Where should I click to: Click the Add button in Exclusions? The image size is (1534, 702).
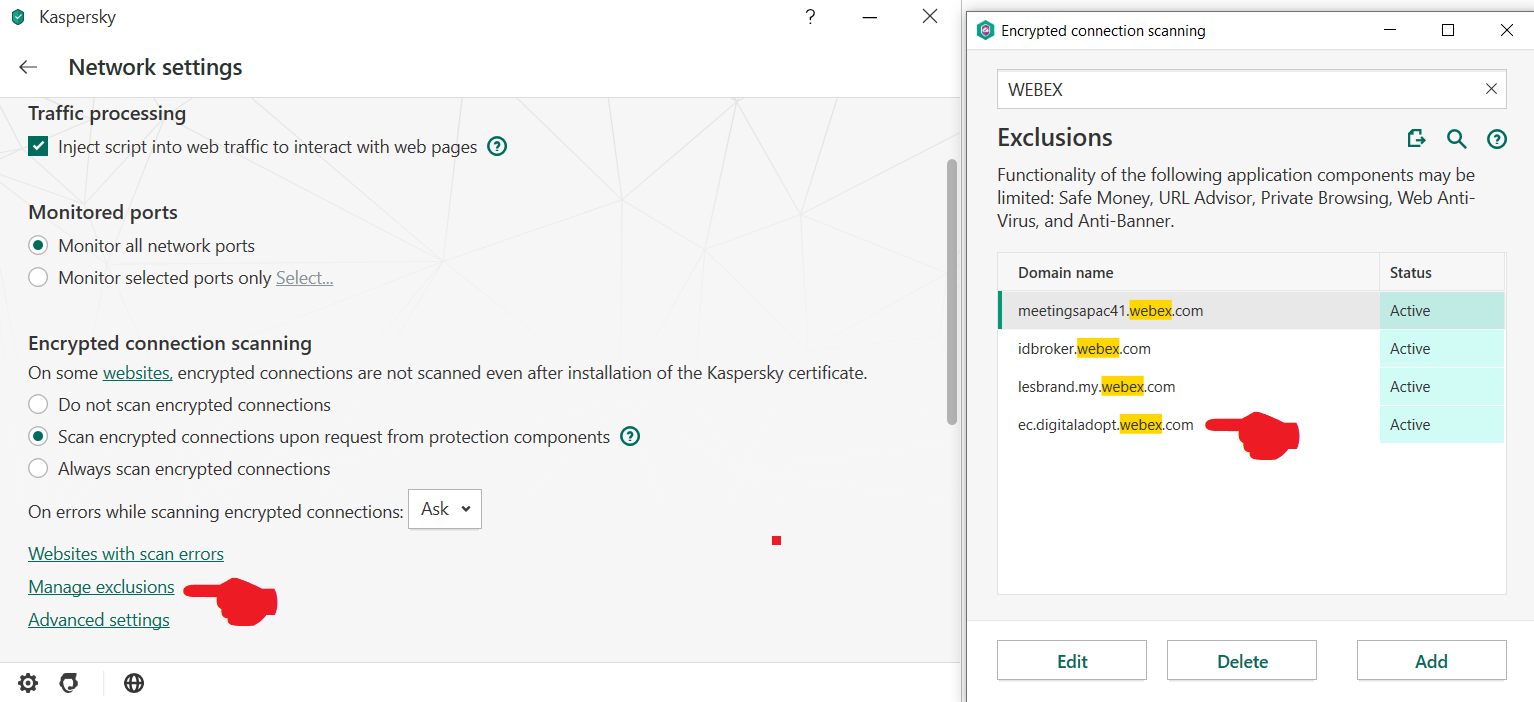(1431, 661)
